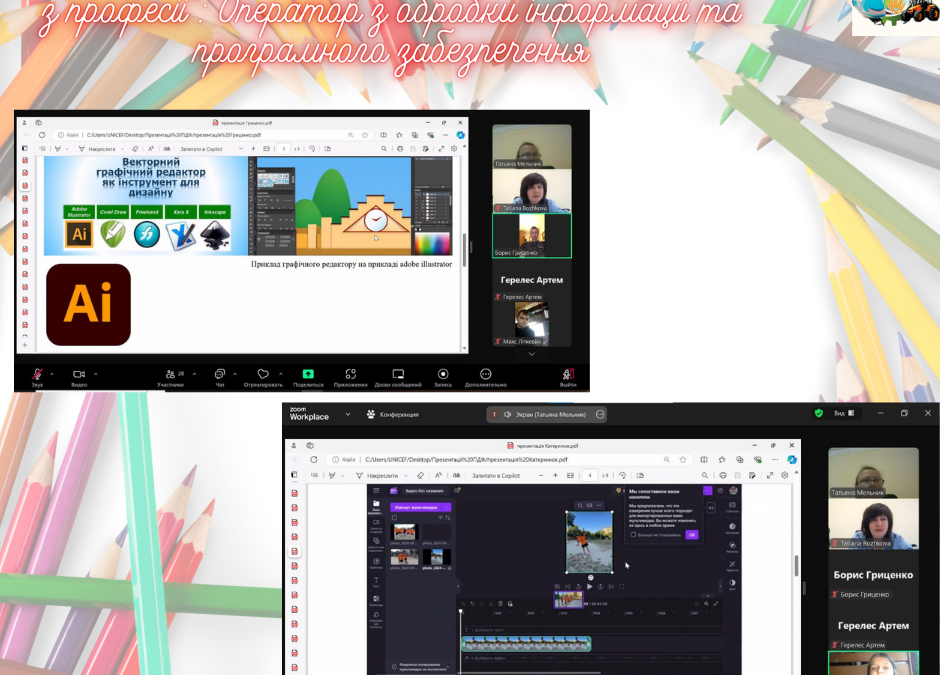Start recording with the Record icon
The width and height of the screenshot is (940, 675).
point(443,373)
